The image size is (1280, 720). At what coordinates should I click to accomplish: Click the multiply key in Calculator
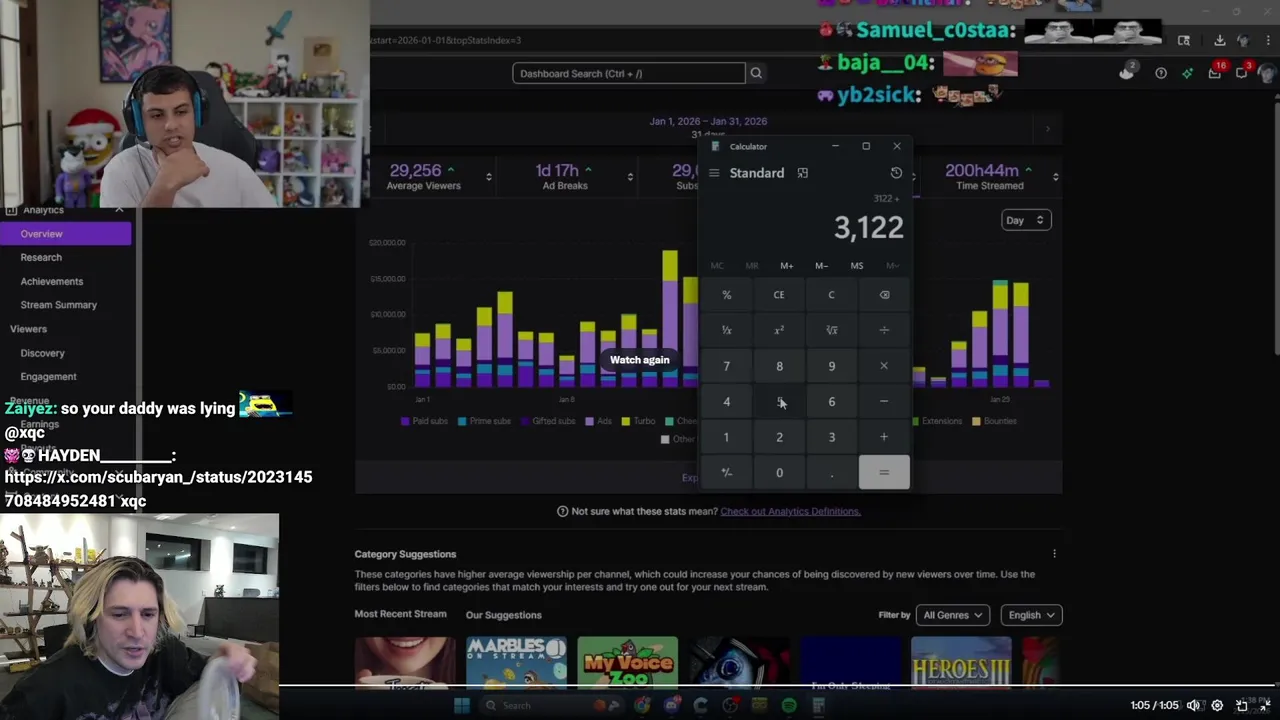[884, 366]
